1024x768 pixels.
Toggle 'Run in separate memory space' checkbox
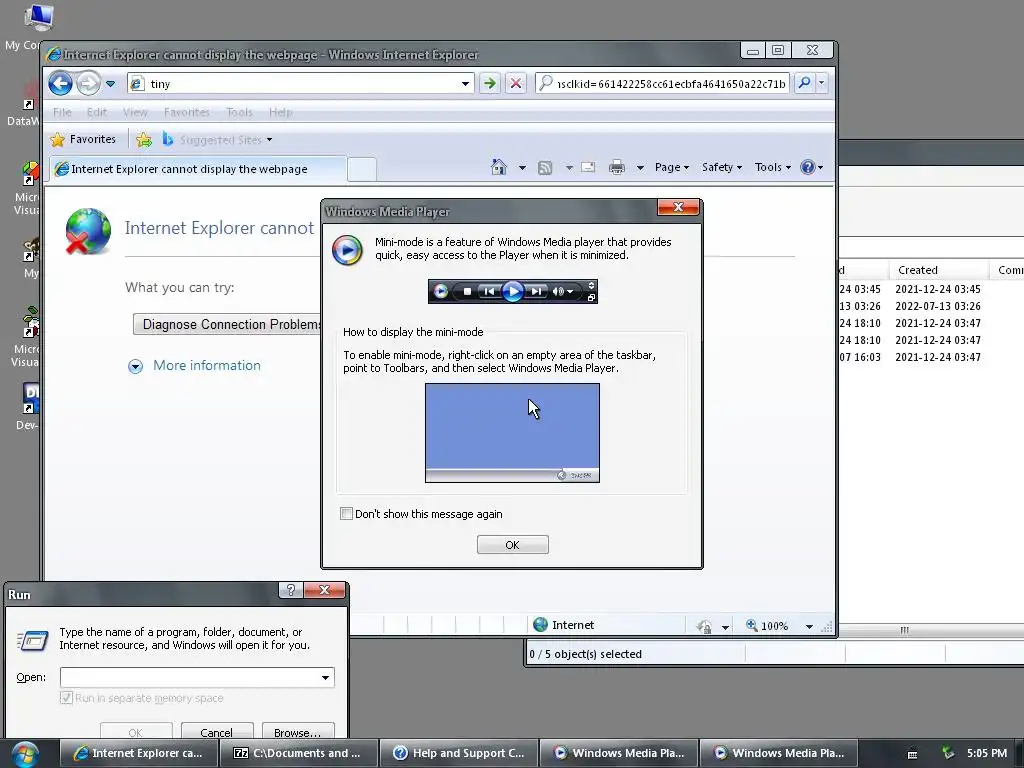coord(66,697)
